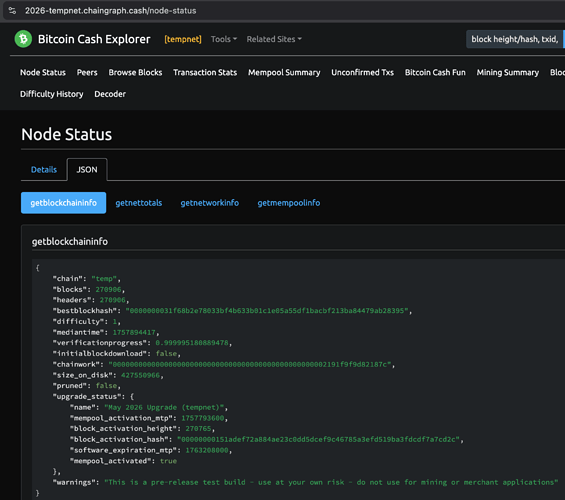This screenshot has width=565, height=500.
Task: Click the "chain": "temp" line
Action: (x=86, y=278)
